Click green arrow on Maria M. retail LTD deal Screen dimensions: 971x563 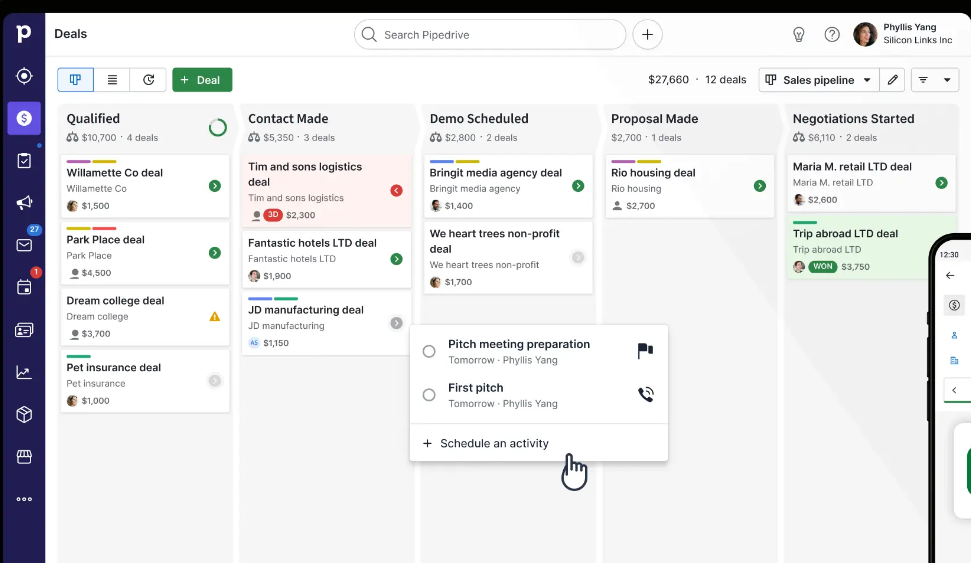[941, 183]
